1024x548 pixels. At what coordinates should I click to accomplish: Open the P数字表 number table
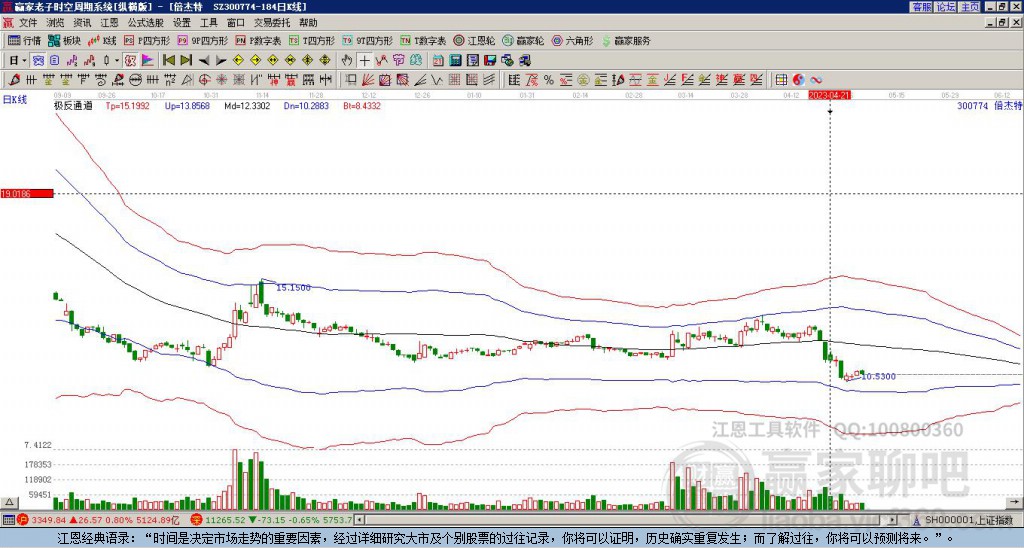(x=258, y=40)
